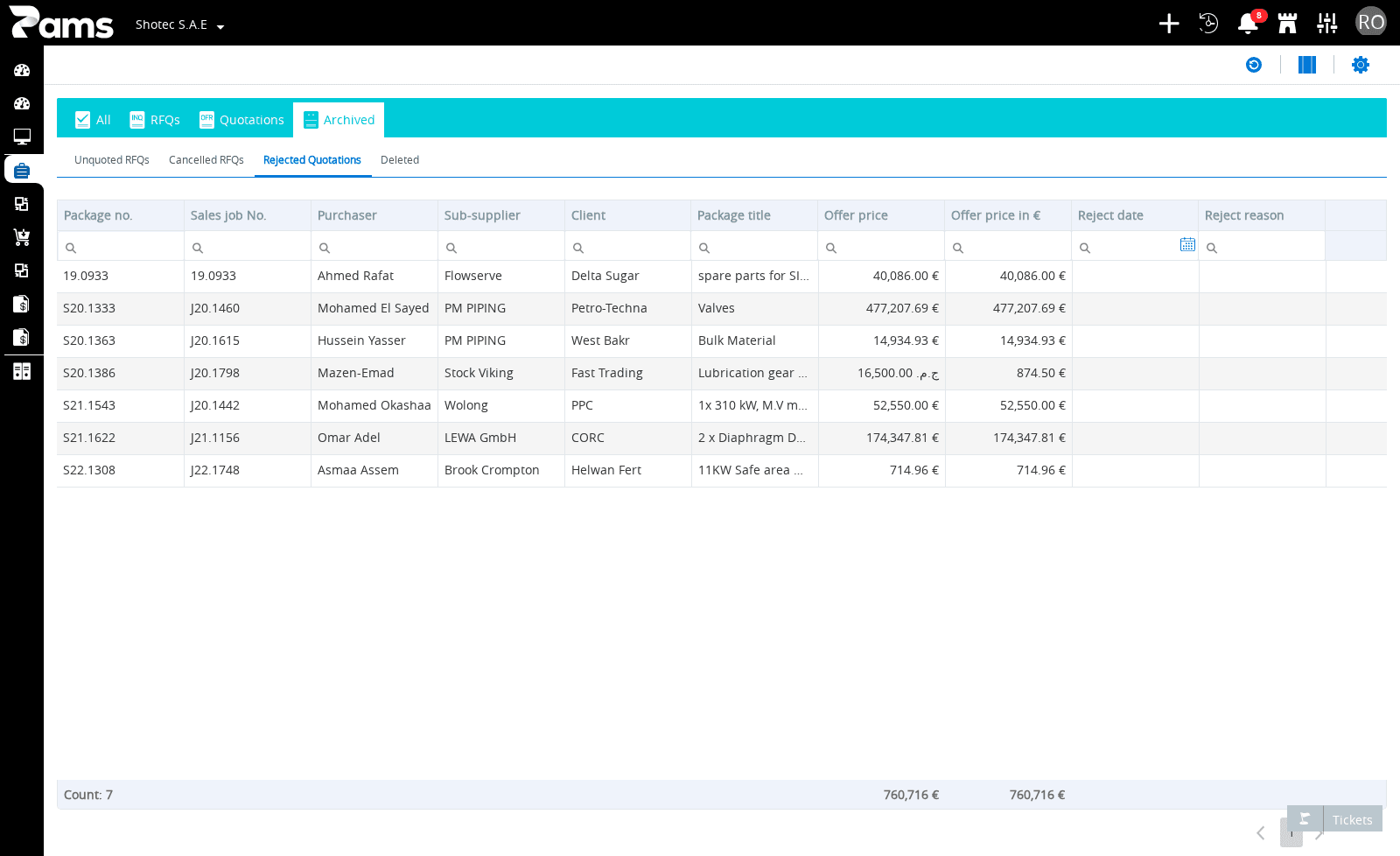Open the blue column chooser icon
Screen dimensions: 1400x856
point(1307,65)
